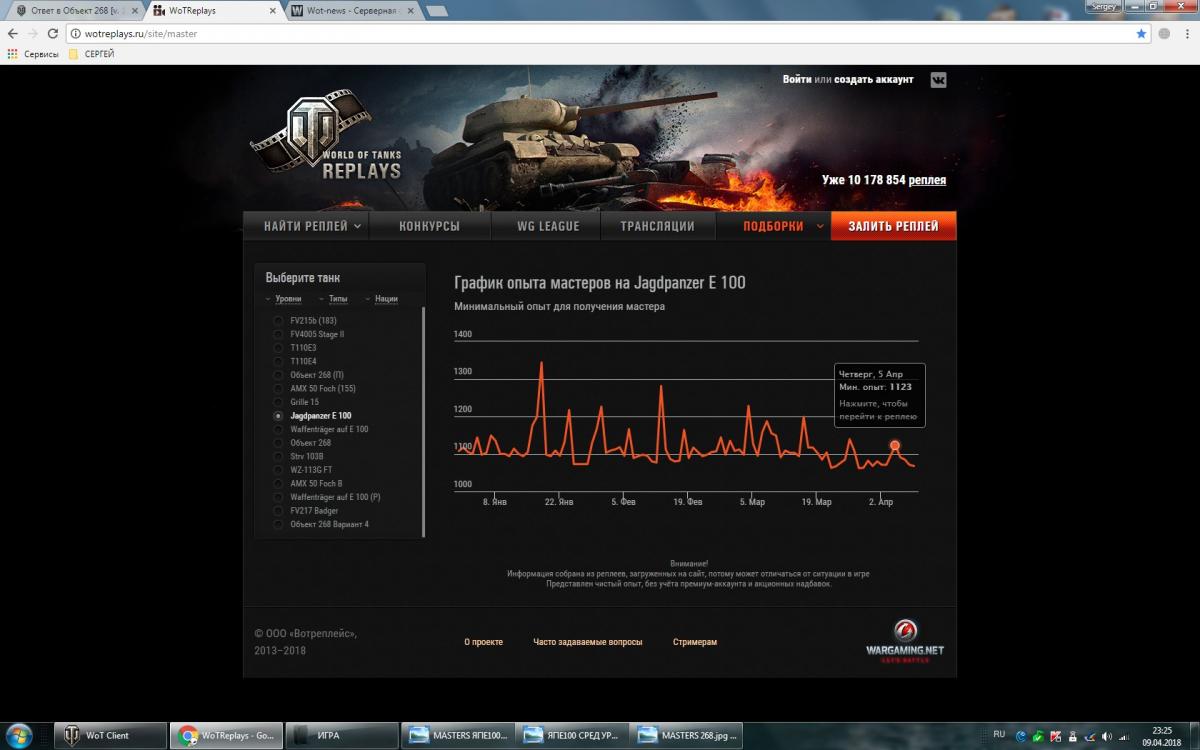The width and height of the screenshot is (1200, 750).
Task: Open the О проекте footer link
Action: [483, 642]
